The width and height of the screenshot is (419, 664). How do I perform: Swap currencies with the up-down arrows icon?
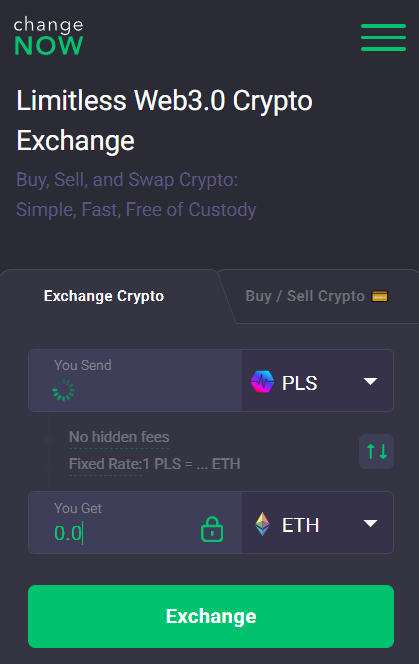point(377,451)
